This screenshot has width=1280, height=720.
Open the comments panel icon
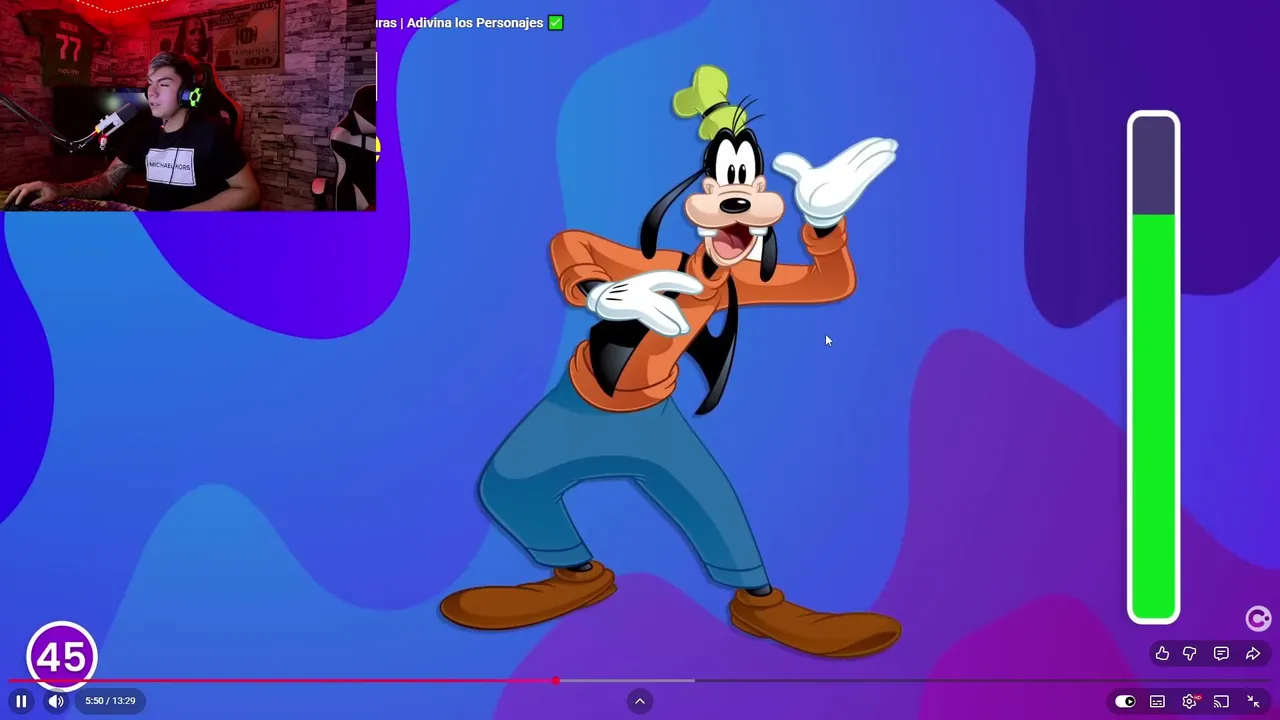tap(1221, 653)
